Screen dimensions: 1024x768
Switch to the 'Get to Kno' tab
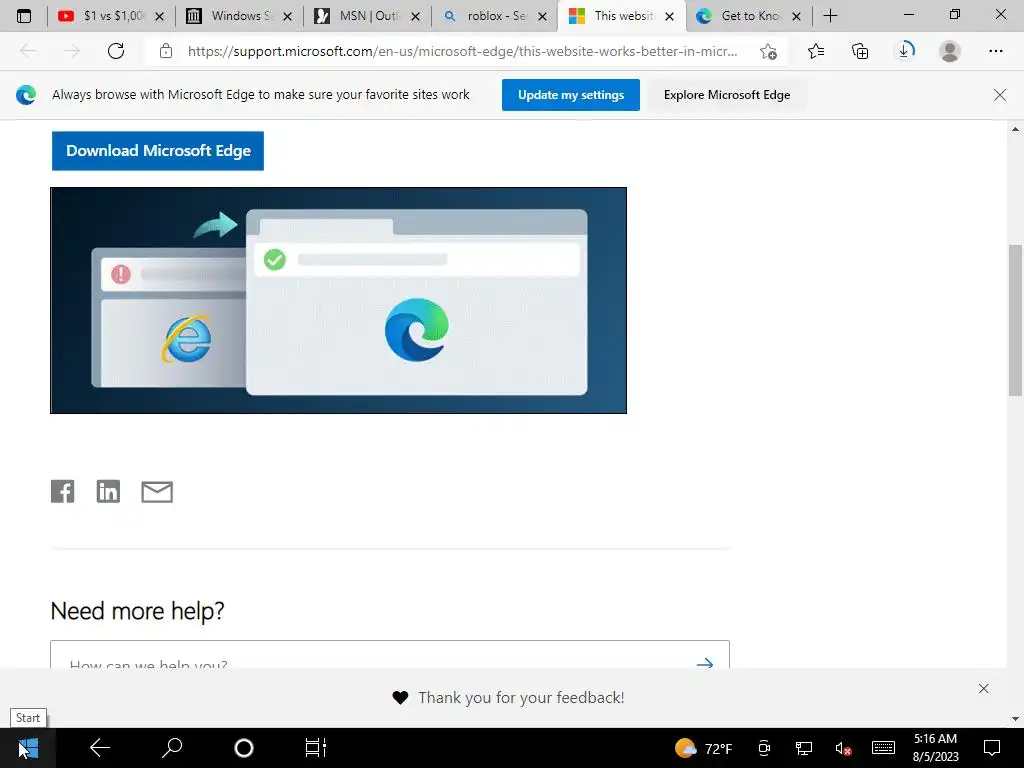point(739,16)
